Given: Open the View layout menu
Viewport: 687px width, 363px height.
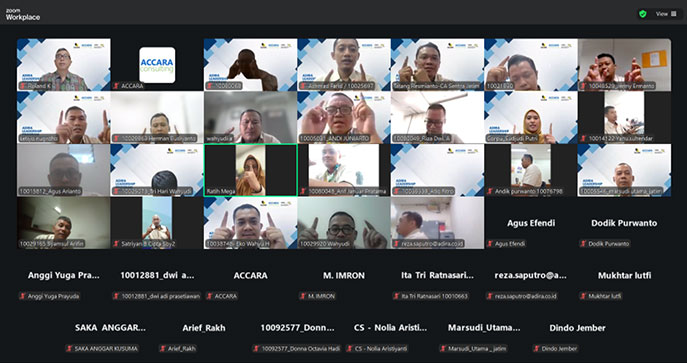Looking at the screenshot, I should (666, 14).
